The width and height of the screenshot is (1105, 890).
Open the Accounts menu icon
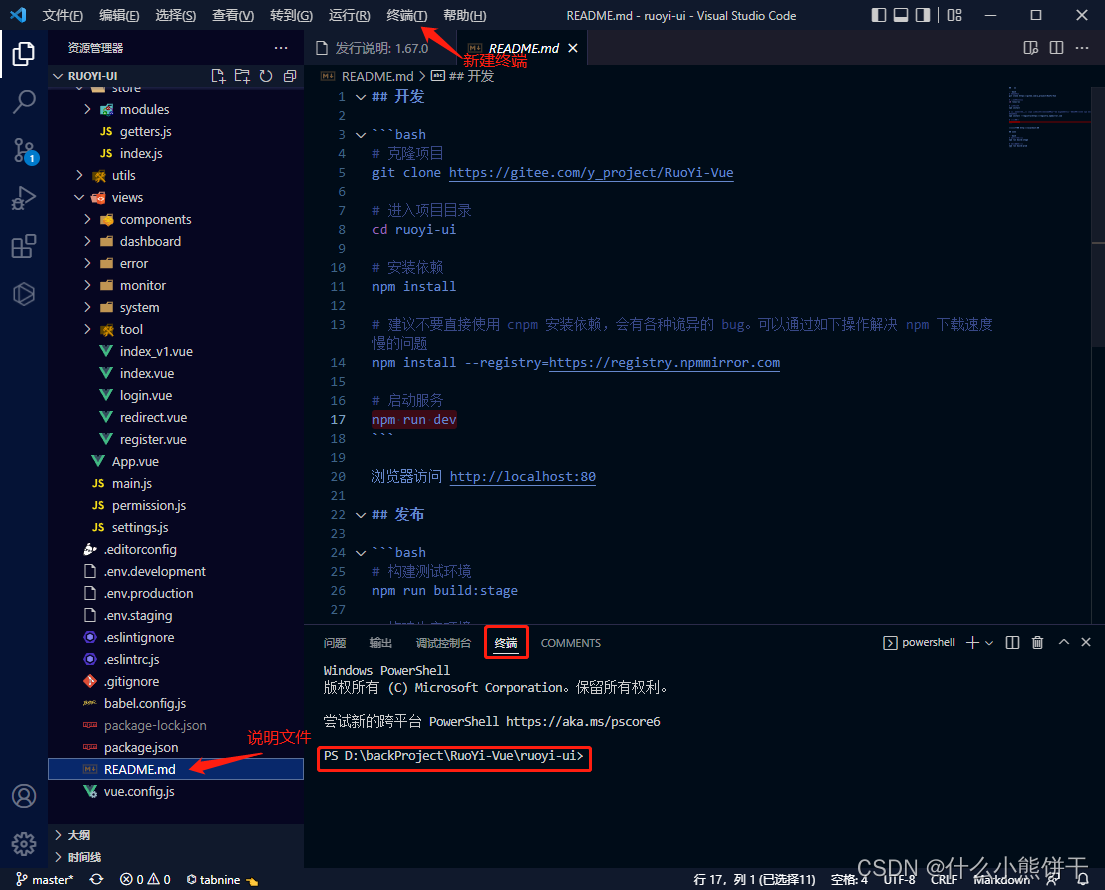[x=23, y=796]
